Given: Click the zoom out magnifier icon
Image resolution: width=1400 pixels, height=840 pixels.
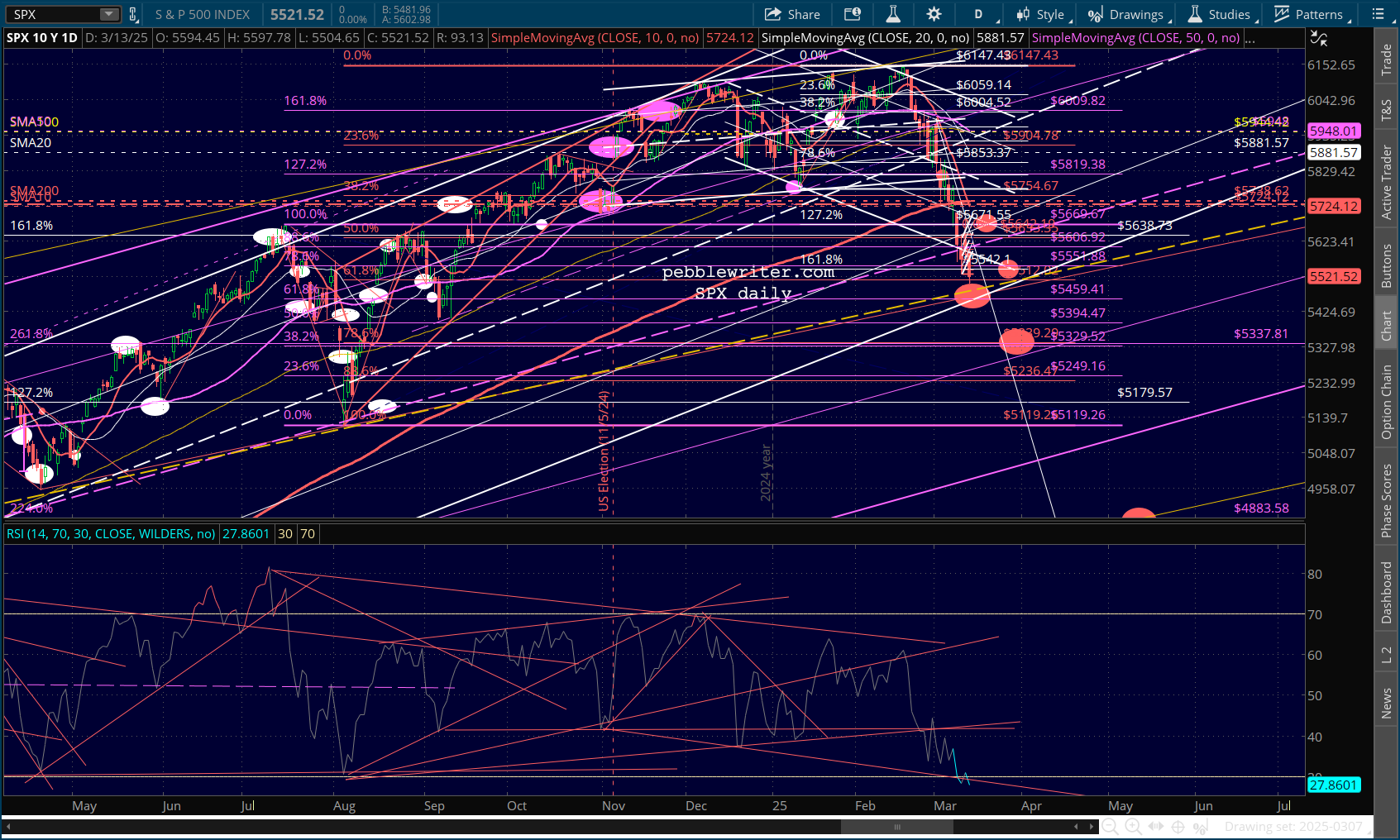Looking at the screenshot, I should point(1111,826).
